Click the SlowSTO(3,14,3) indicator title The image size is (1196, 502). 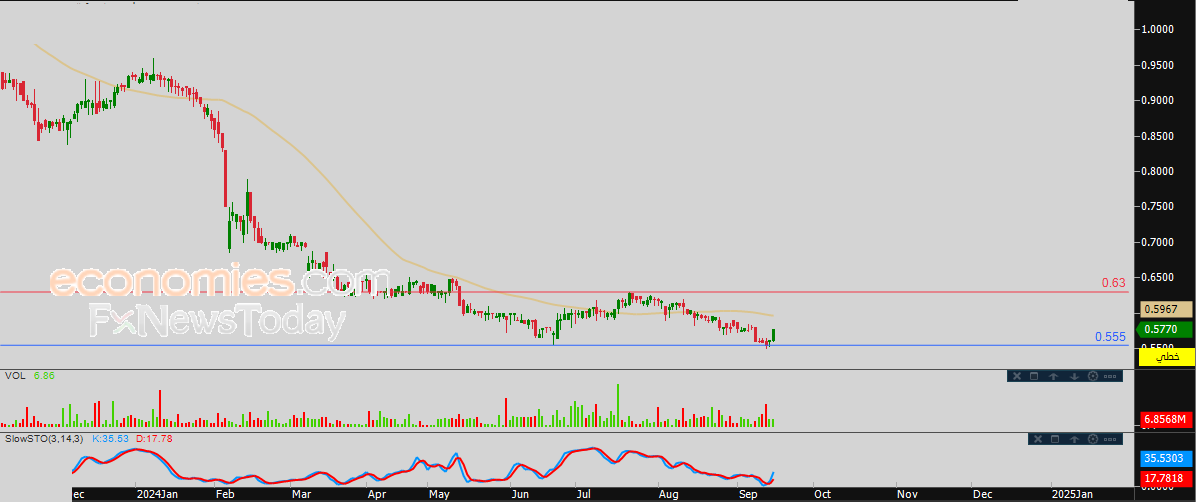[x=45, y=439]
